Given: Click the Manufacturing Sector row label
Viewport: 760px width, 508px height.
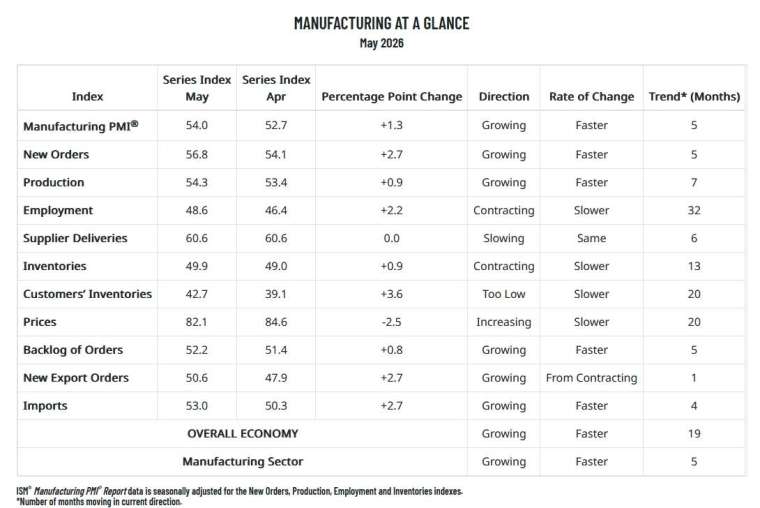Looking at the screenshot, I should 243,461.
